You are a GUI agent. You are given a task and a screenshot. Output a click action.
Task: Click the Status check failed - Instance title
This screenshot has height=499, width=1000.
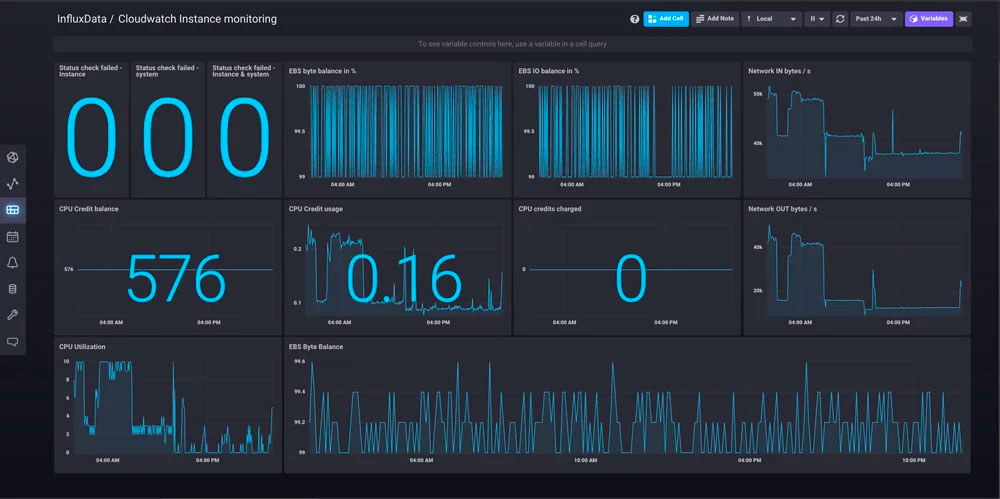pyautogui.click(x=91, y=71)
